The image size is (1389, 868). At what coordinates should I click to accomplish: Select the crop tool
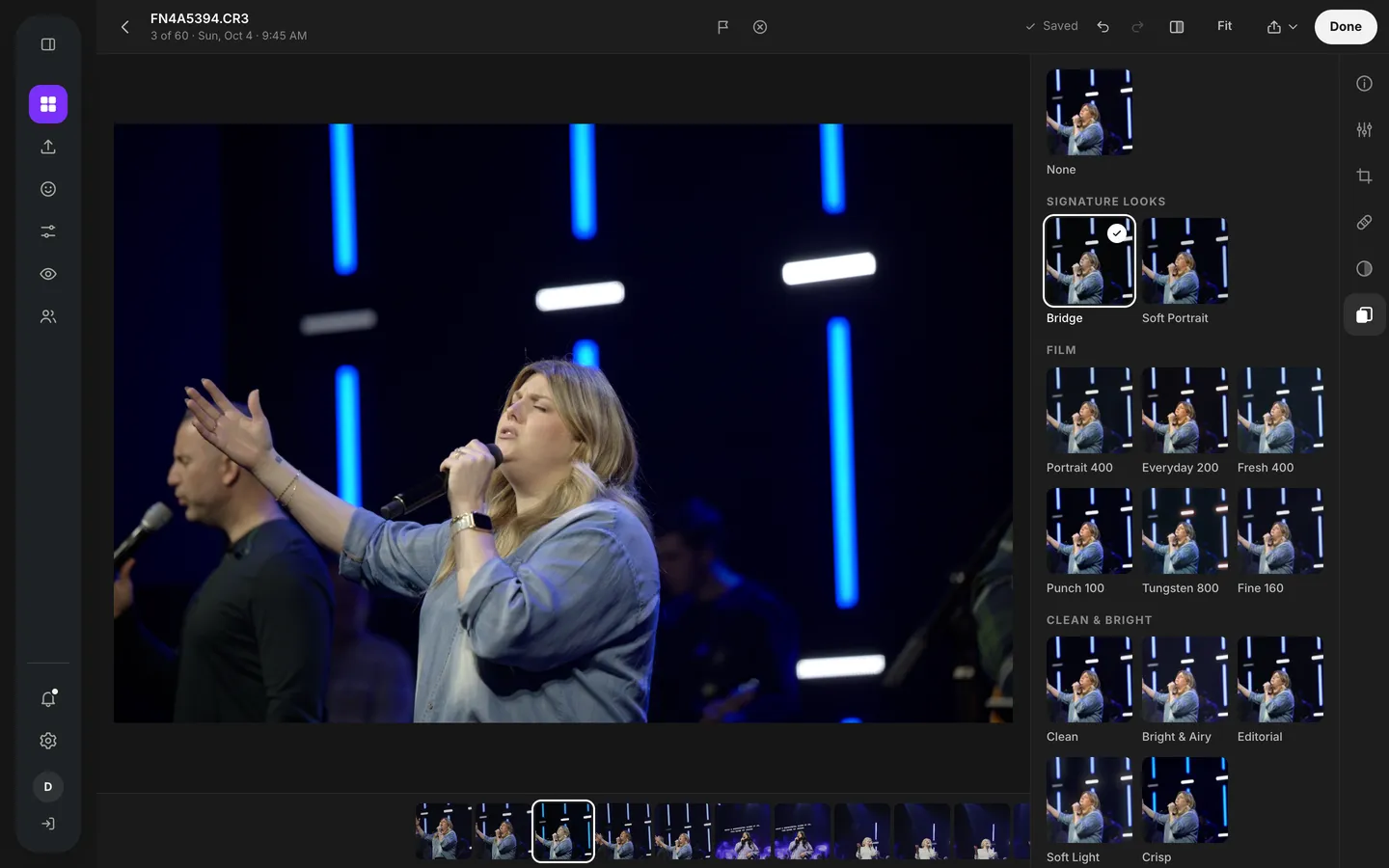click(1364, 176)
